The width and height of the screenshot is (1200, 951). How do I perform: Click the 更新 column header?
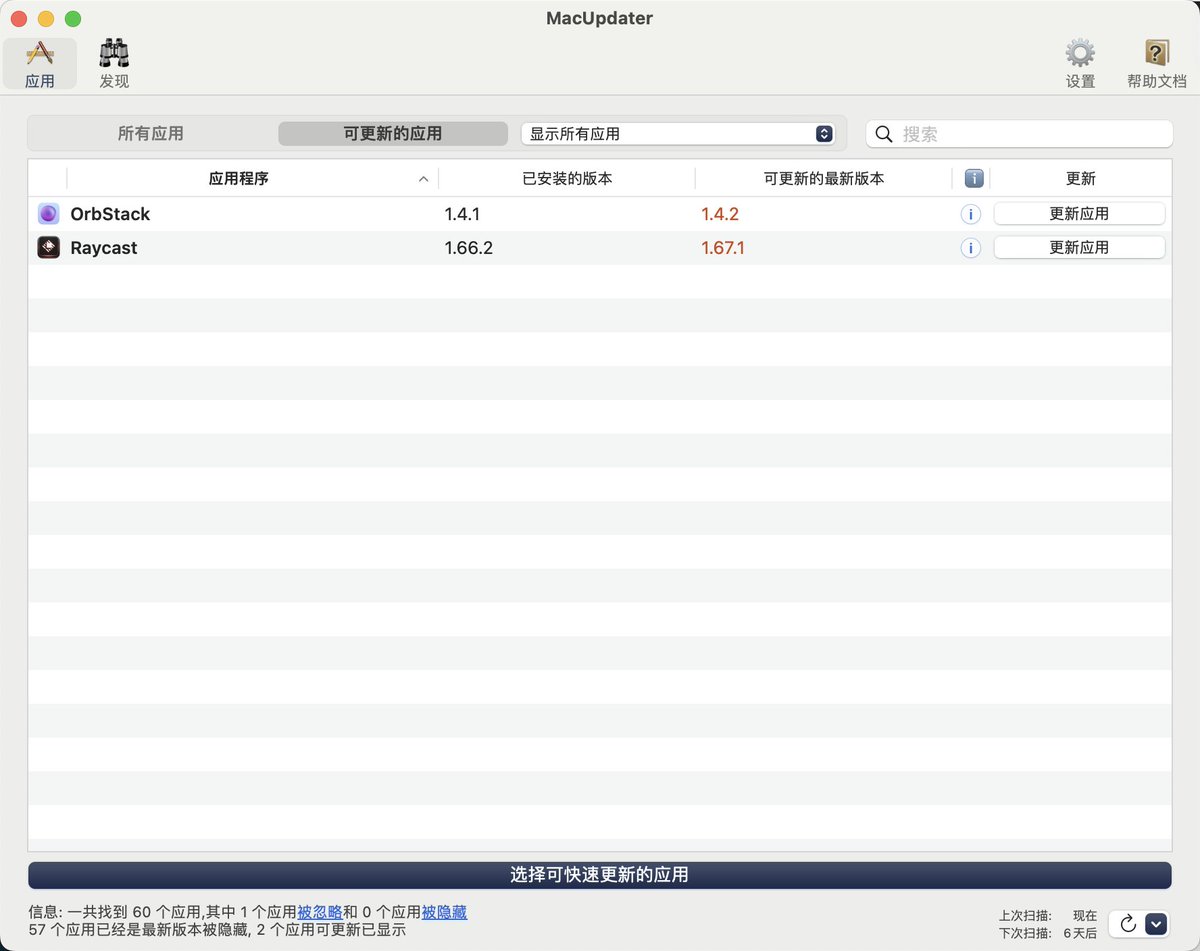(1081, 179)
